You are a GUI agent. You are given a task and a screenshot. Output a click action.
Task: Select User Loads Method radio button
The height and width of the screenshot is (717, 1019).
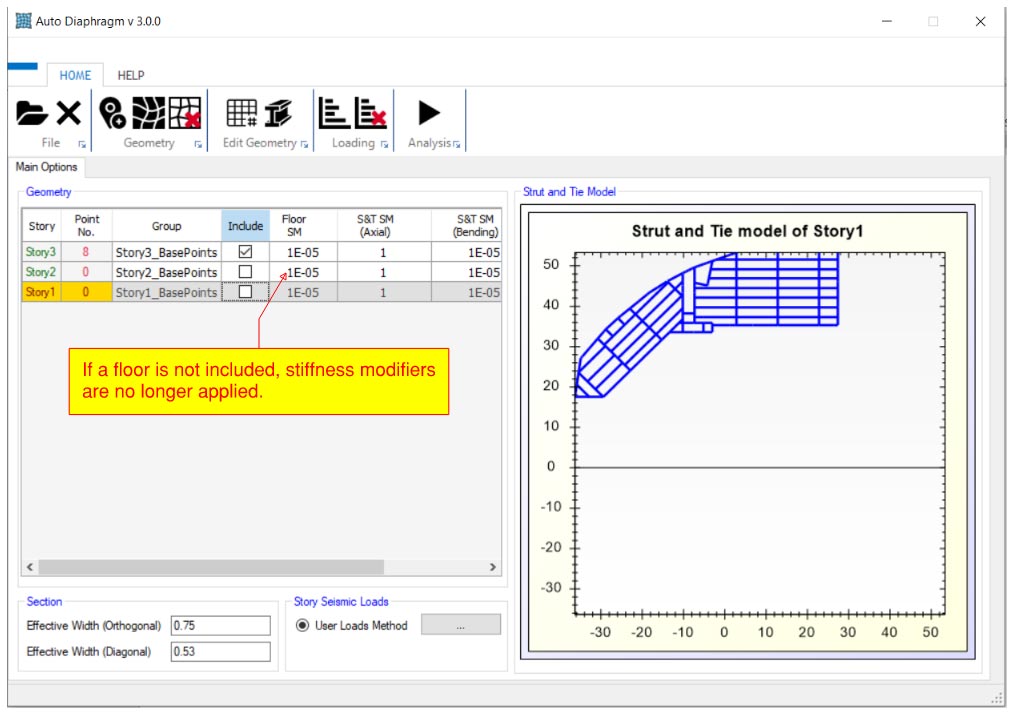(303, 626)
